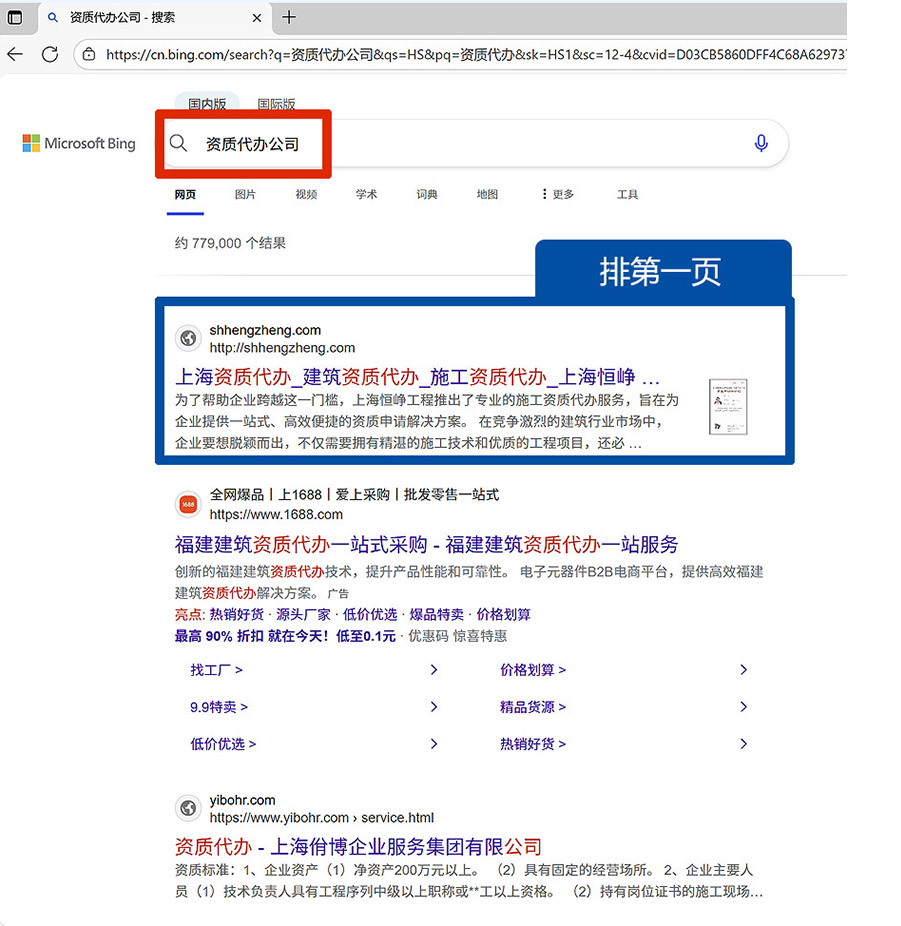Click the browser back arrow
The width and height of the screenshot is (901, 926).
pyautogui.click(x=15, y=54)
